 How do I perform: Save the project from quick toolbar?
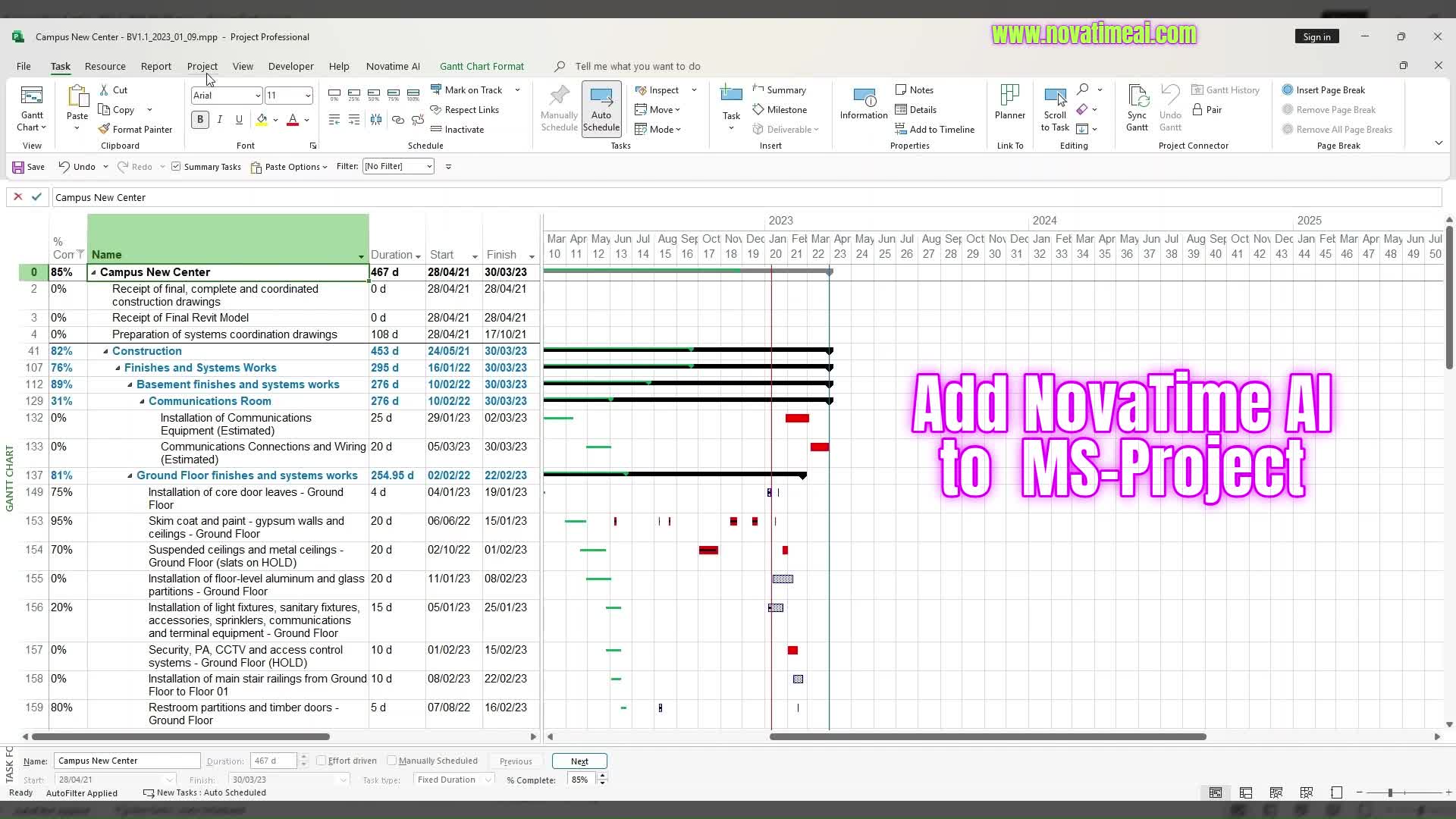(x=28, y=167)
